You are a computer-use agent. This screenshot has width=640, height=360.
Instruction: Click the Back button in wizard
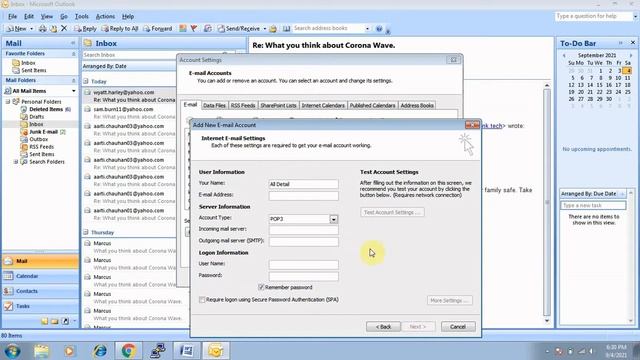(383, 327)
